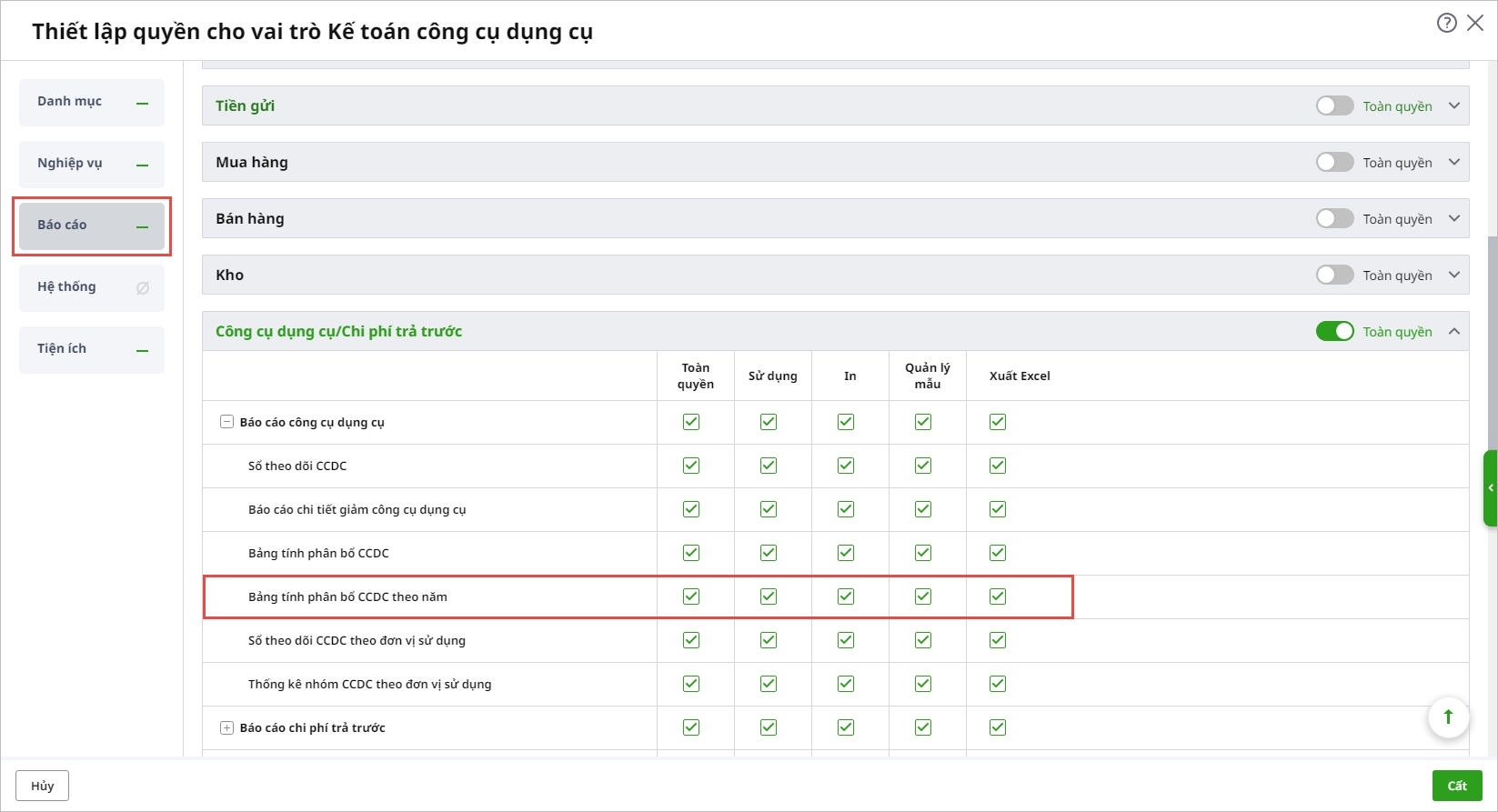Click the vertical scrollbar on the right

(x=1492, y=346)
